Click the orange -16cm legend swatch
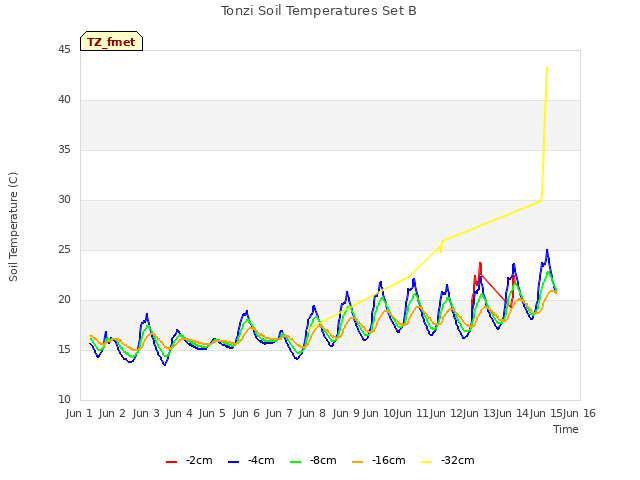This screenshot has height=480, width=640. pyautogui.click(x=358, y=462)
